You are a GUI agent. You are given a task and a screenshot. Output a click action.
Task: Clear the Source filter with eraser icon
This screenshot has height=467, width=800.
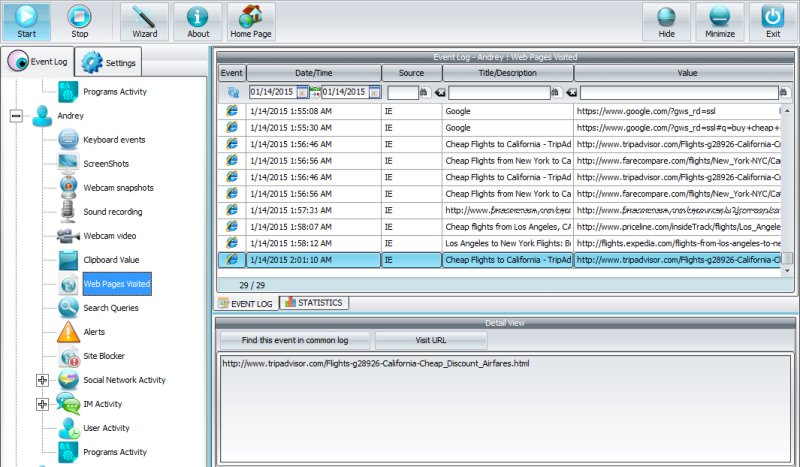[x=440, y=92]
